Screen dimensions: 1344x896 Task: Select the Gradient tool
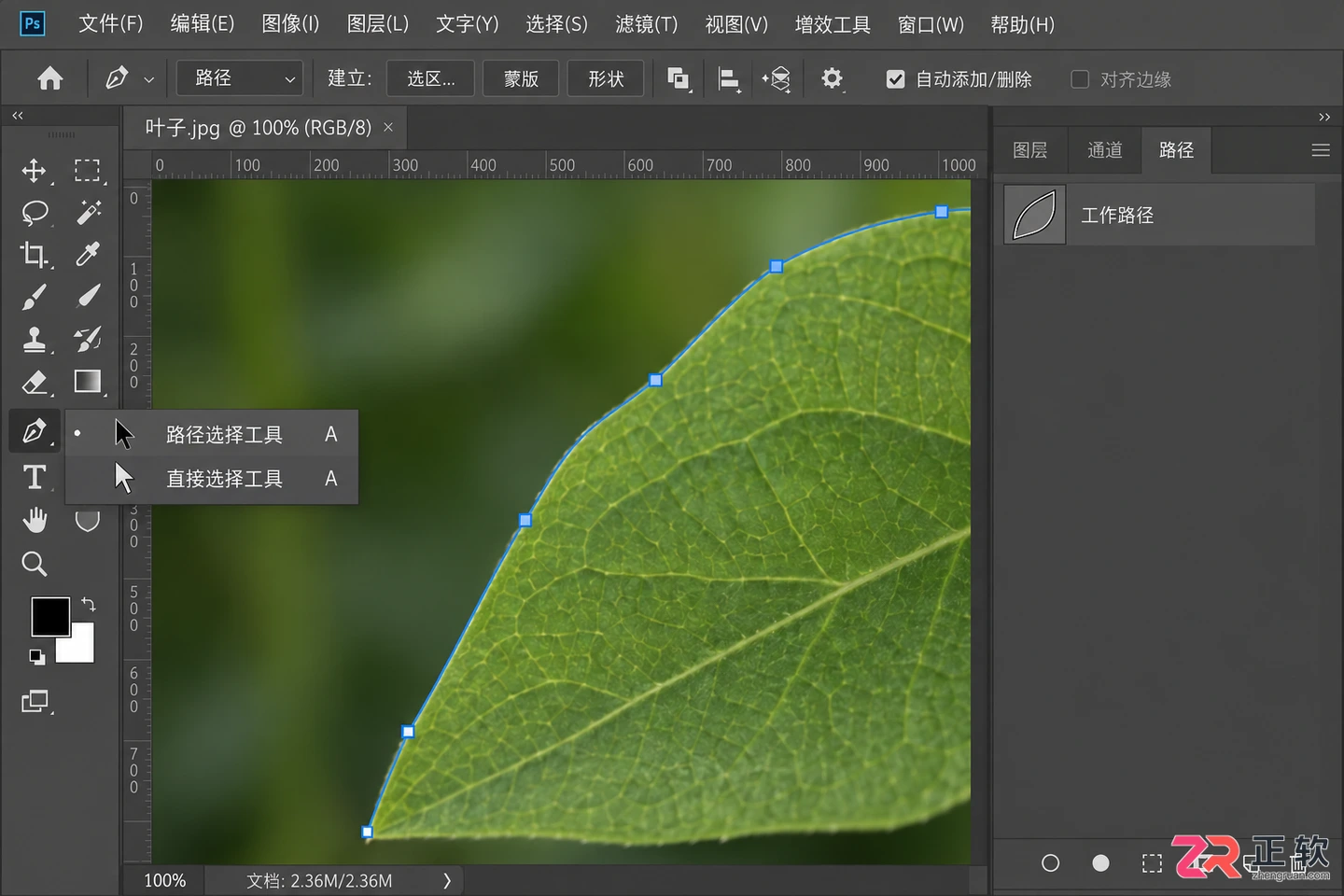88,381
